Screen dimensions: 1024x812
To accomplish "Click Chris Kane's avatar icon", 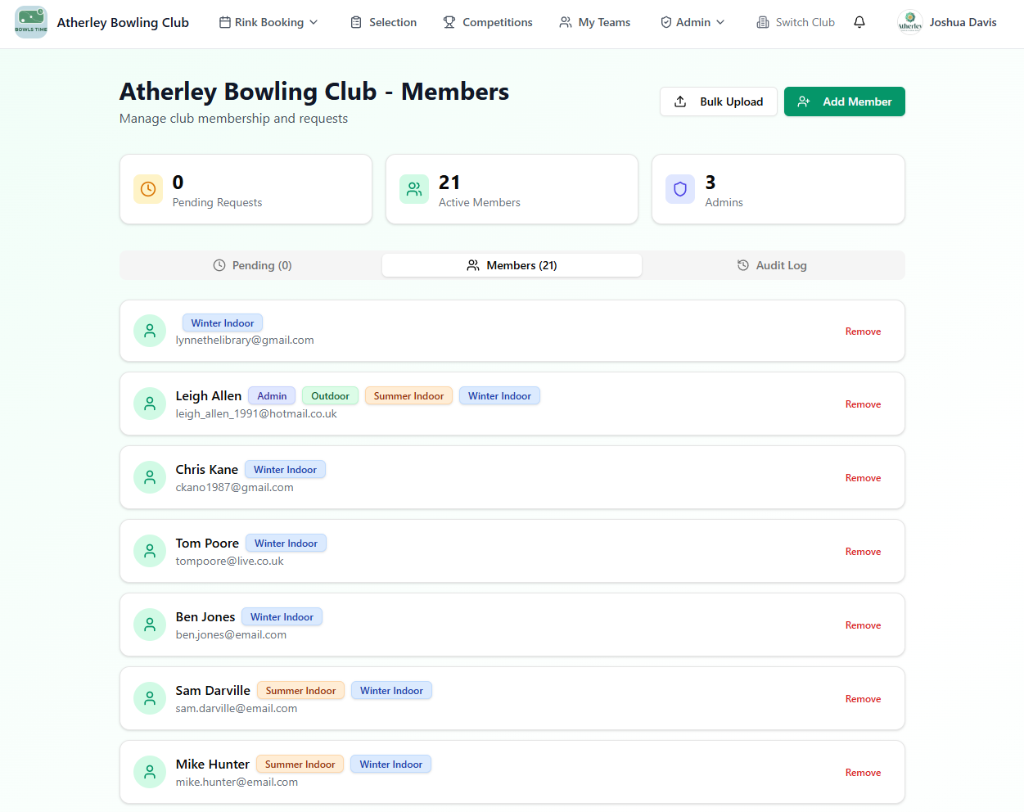I will pyautogui.click(x=150, y=478).
